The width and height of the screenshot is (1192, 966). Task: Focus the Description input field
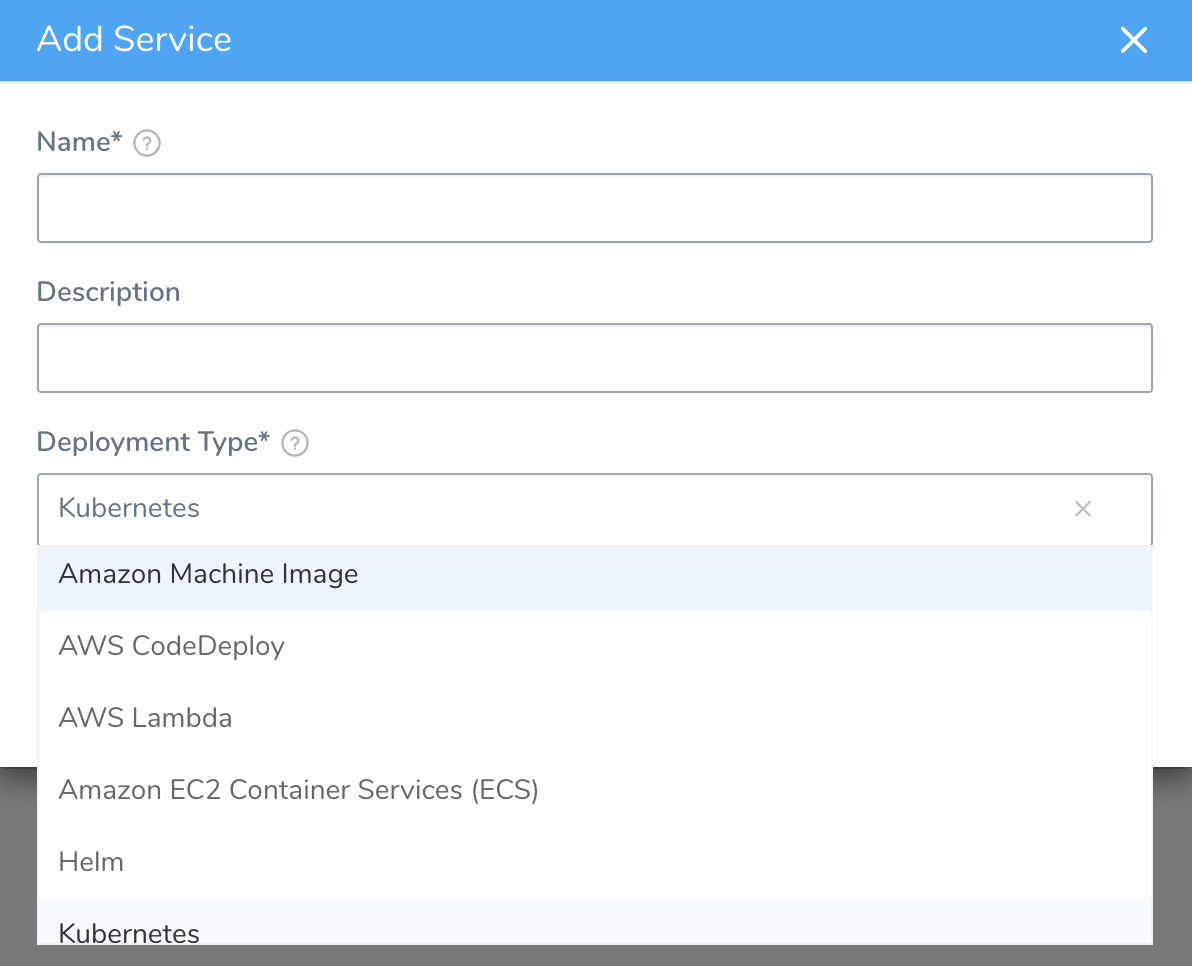pos(594,358)
